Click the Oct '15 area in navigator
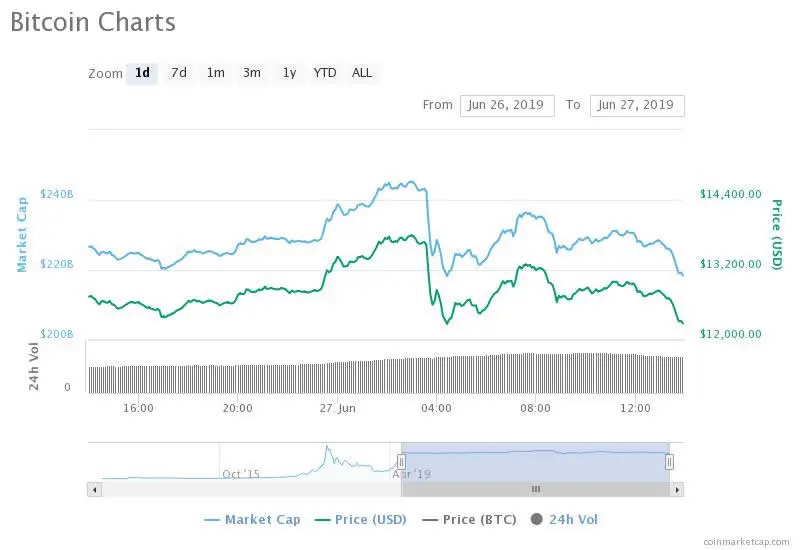This screenshot has height=550, width=800. tap(241, 473)
